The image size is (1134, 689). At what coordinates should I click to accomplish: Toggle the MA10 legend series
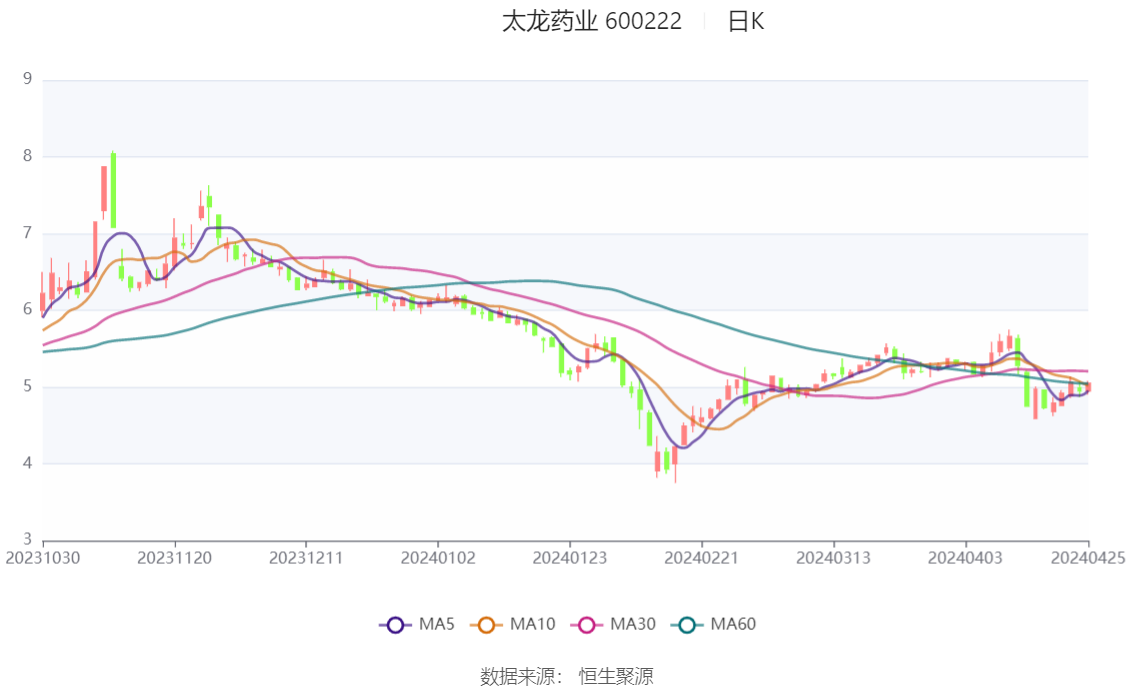(513, 625)
